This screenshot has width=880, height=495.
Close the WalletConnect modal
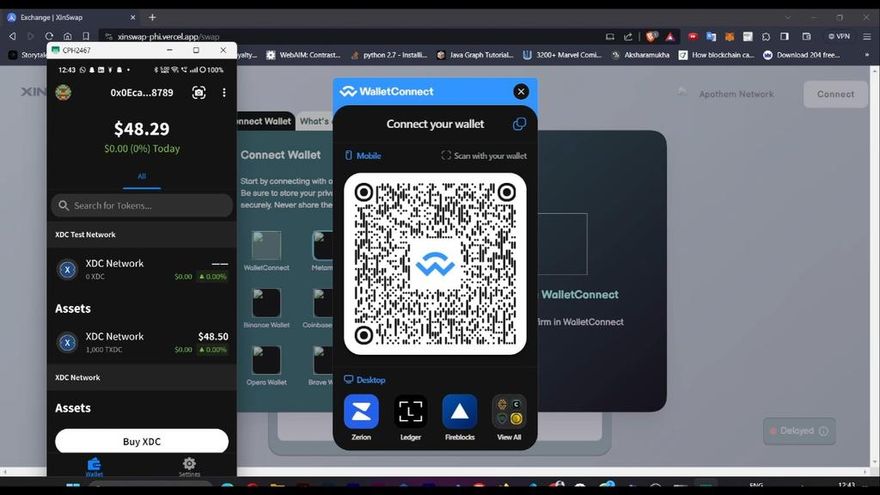click(521, 91)
